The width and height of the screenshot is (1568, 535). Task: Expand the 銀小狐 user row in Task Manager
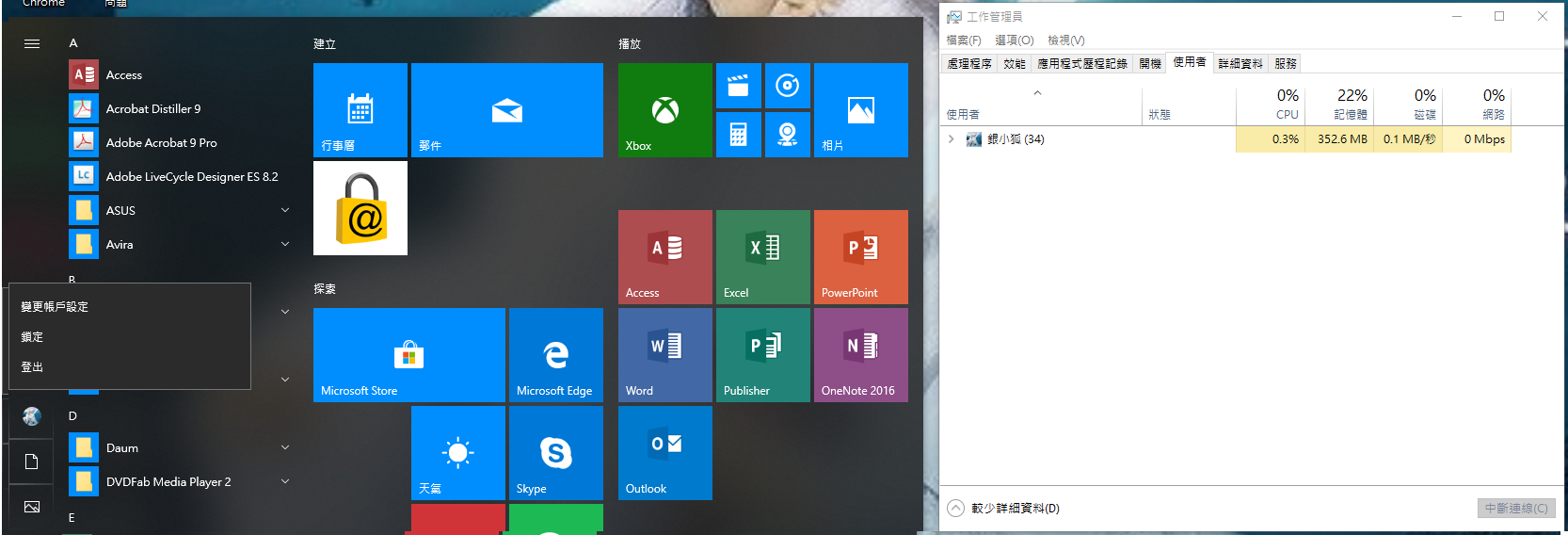tap(952, 139)
